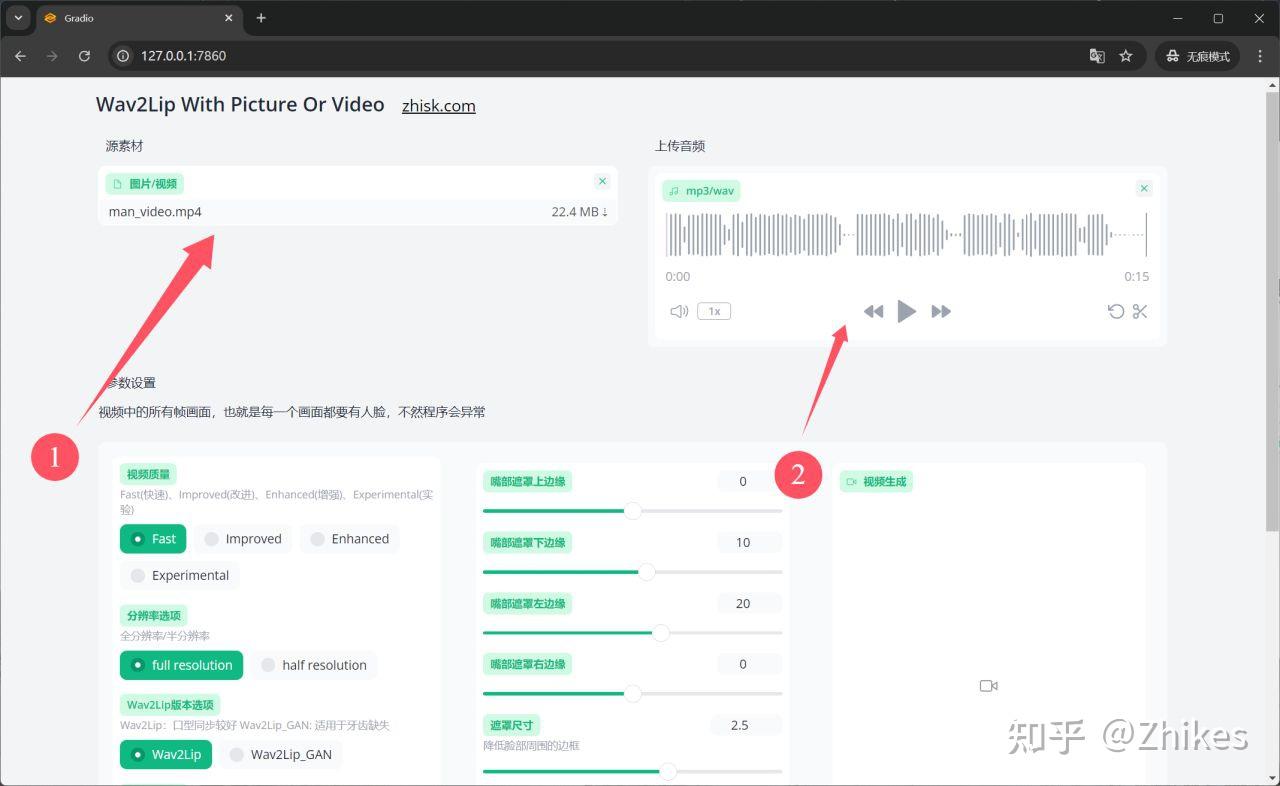This screenshot has height=786, width=1280.
Task: Select the Improved video quality option
Action: (243, 539)
